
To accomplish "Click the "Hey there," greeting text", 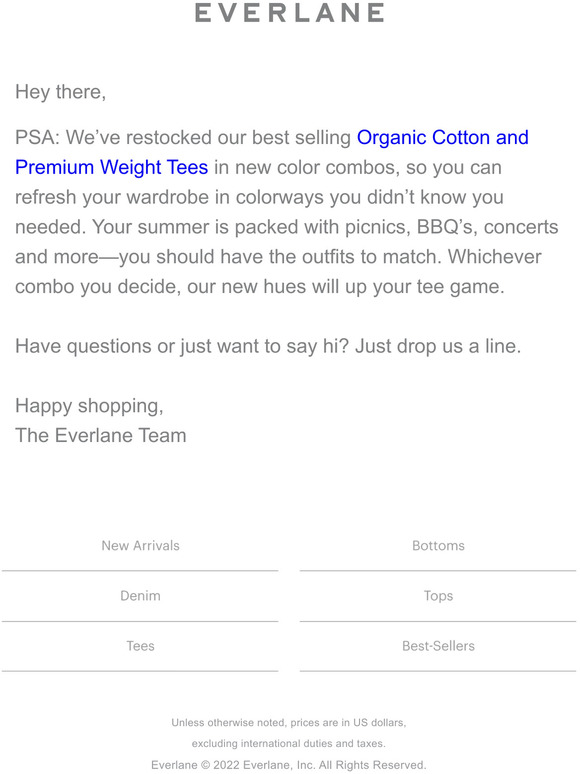I will [x=61, y=92].
